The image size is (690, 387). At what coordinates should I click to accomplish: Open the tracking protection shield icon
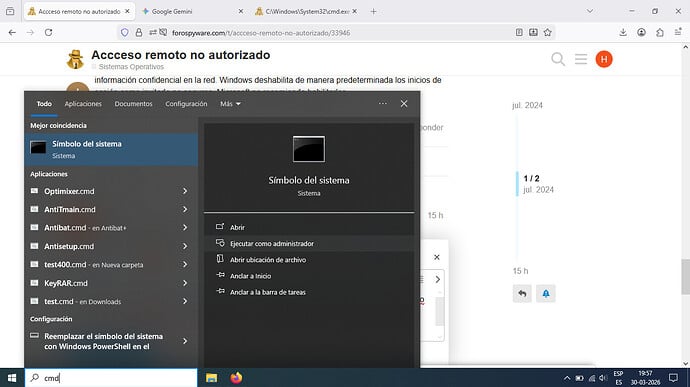click(125, 33)
